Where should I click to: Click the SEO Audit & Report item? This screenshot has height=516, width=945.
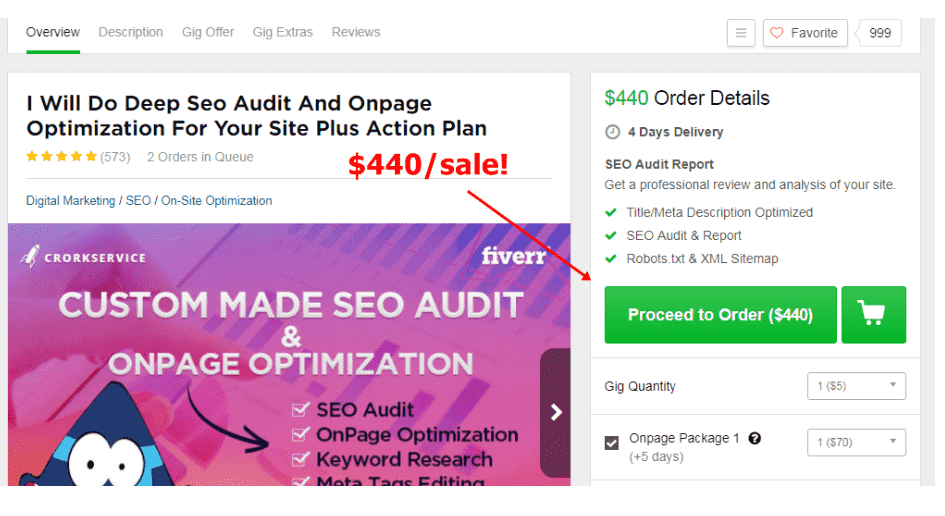point(684,236)
